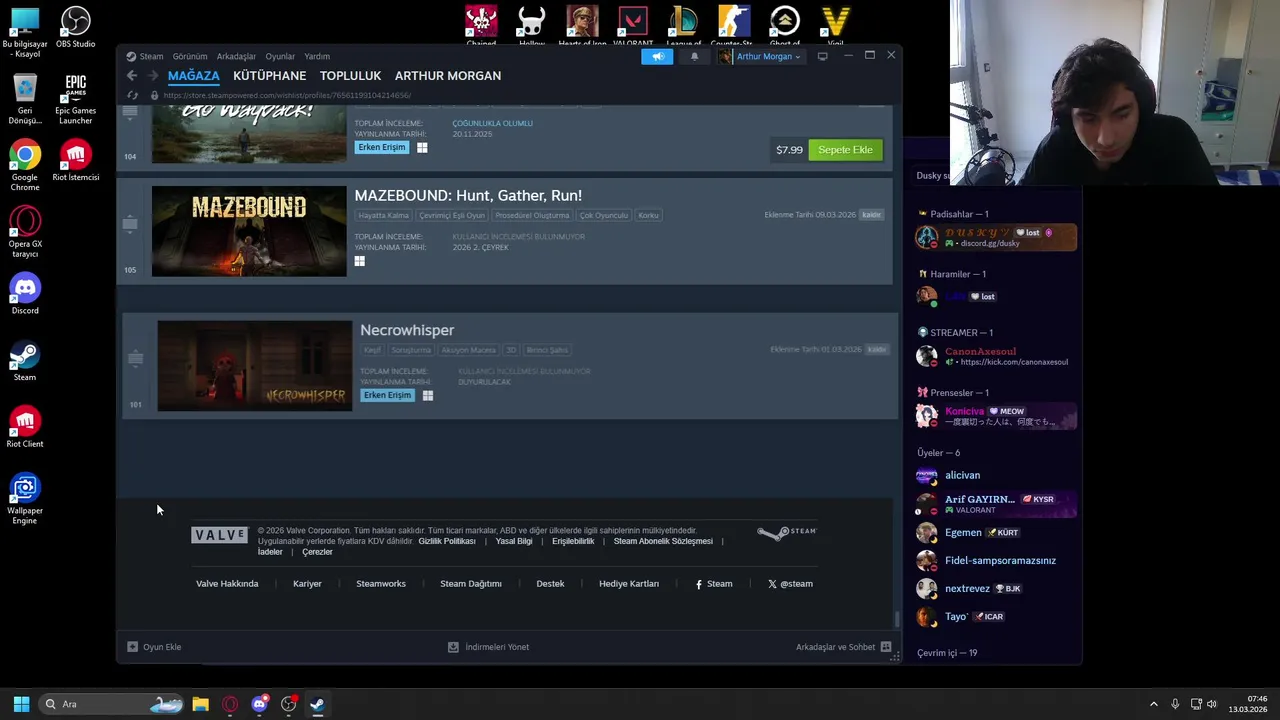The image size is (1280, 720).
Task: Switch Steam to Big Picture mode icon
Action: point(823,56)
